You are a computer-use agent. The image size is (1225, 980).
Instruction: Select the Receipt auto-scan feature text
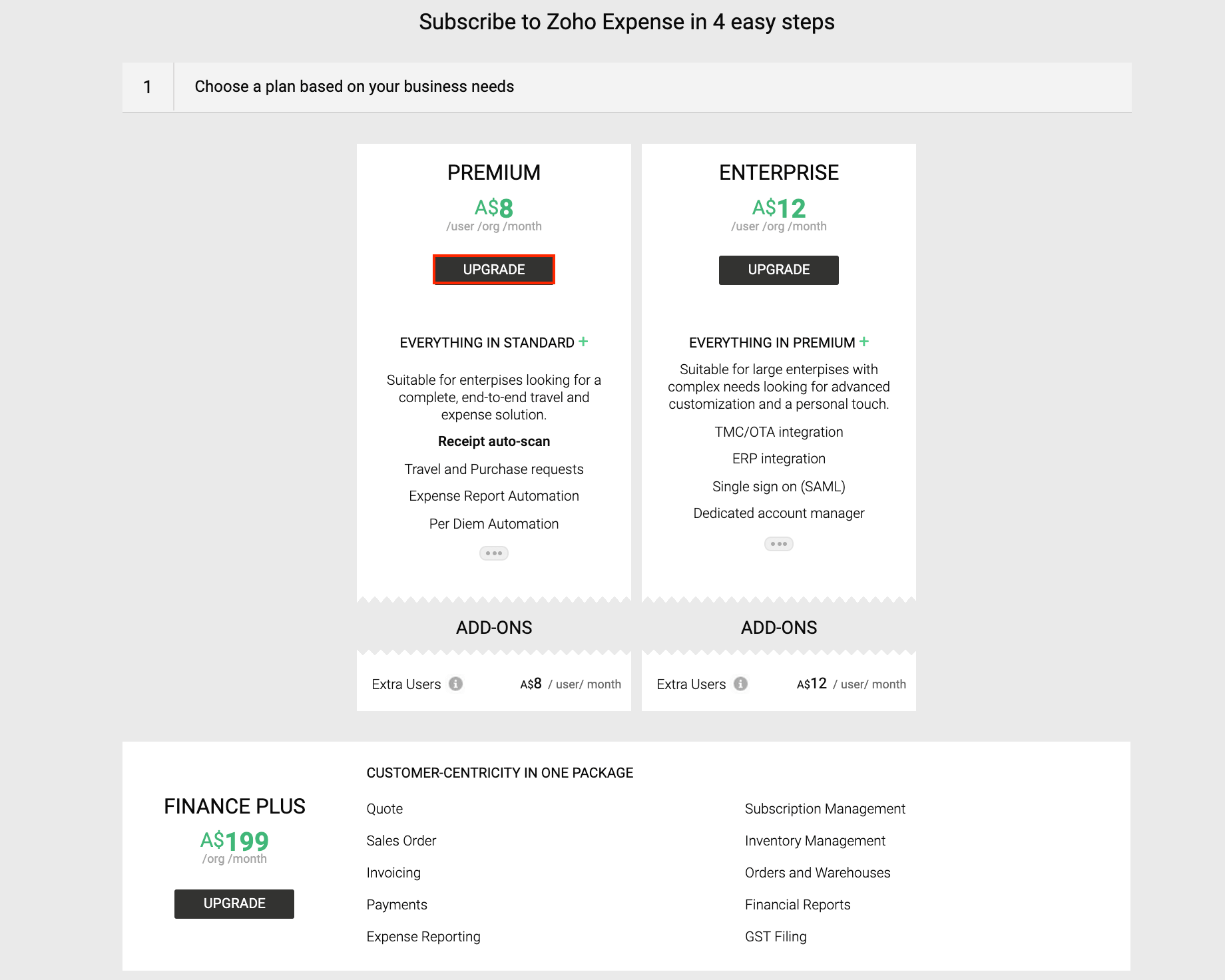tap(493, 441)
